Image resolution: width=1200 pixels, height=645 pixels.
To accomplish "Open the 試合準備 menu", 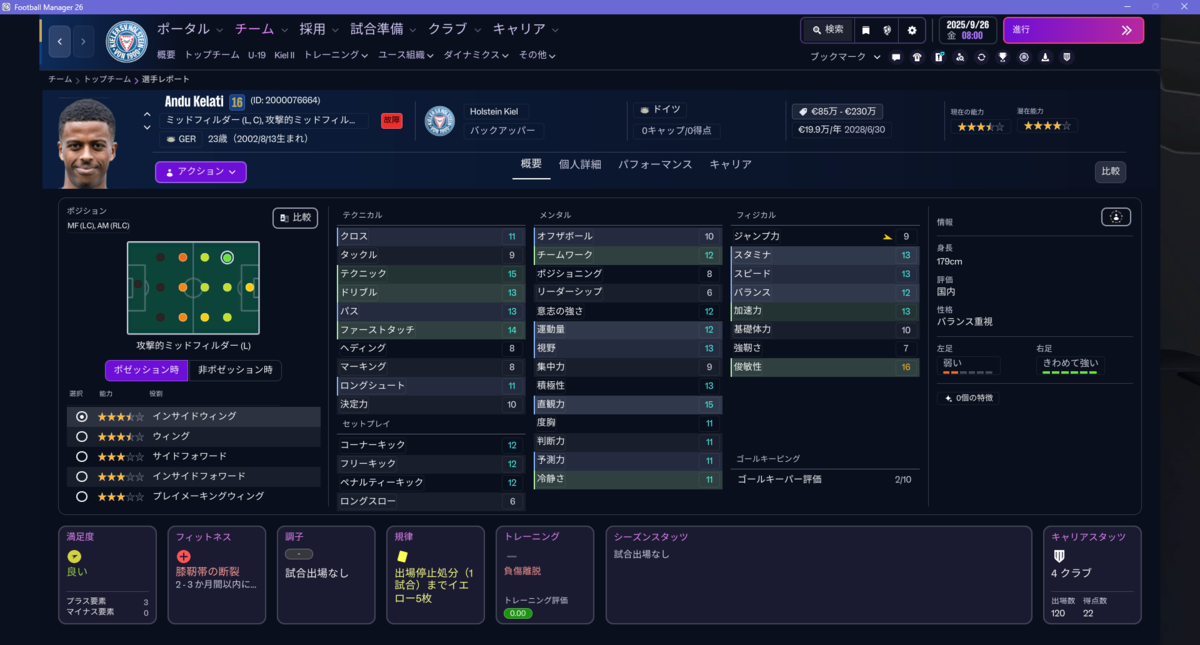I will tap(385, 29).
